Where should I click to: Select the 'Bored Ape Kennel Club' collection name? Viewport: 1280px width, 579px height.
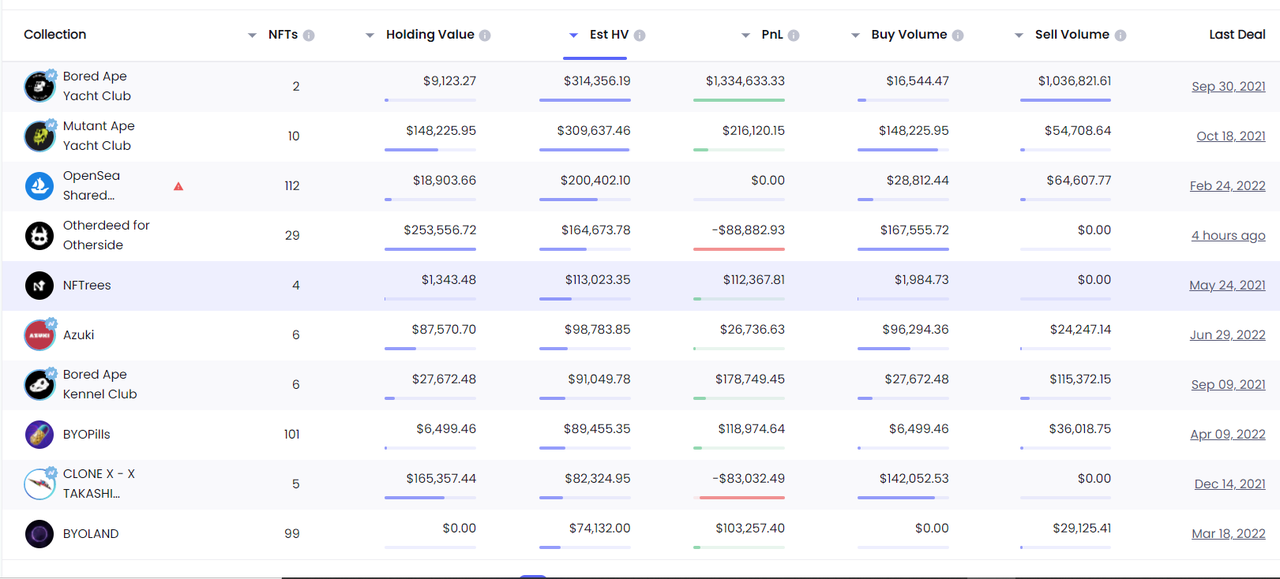pyautogui.click(x=100, y=384)
